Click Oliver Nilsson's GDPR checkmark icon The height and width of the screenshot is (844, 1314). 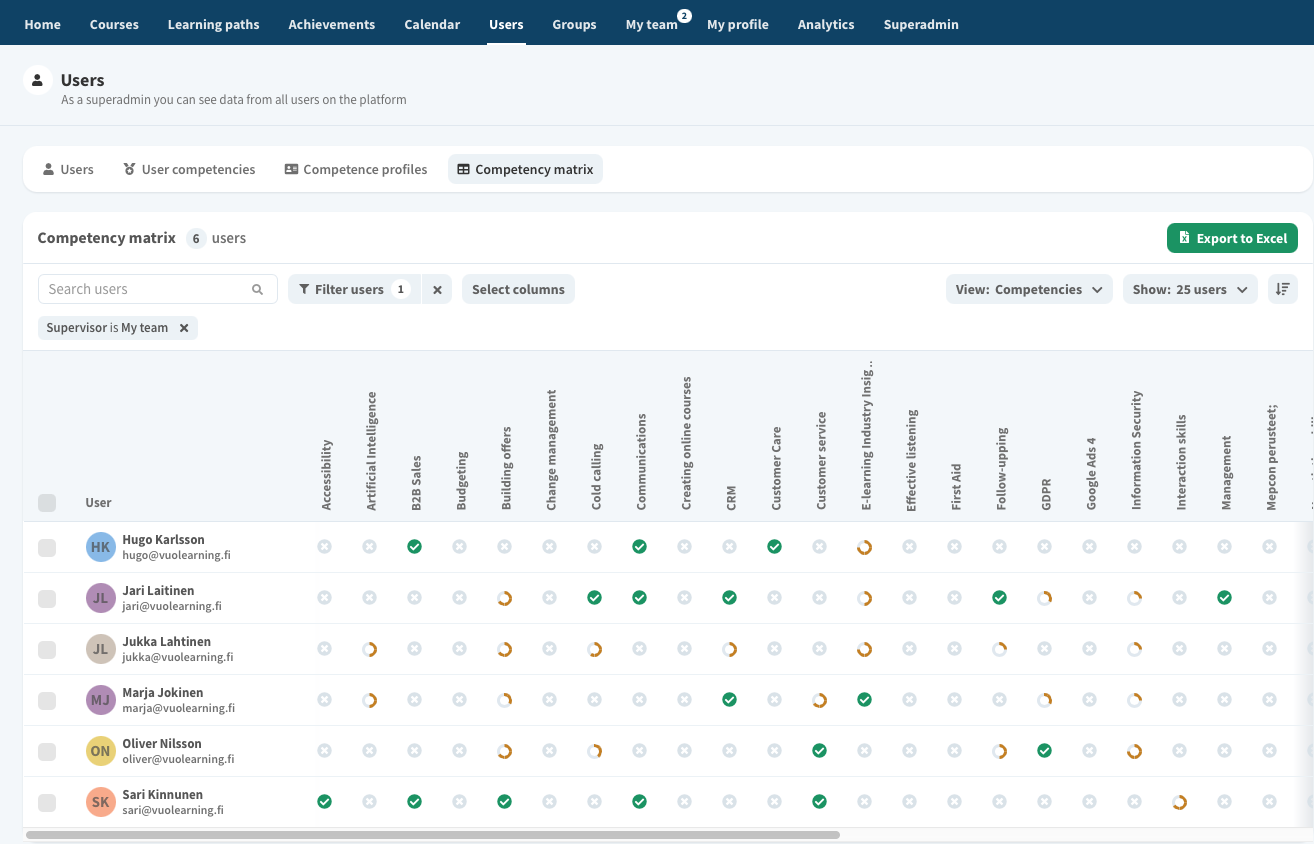tap(1044, 750)
